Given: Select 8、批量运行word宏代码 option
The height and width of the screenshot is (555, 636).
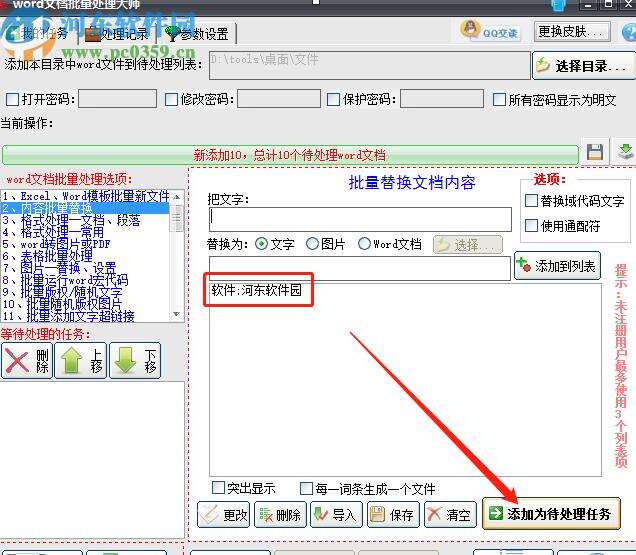Looking at the screenshot, I should click(x=86, y=280).
